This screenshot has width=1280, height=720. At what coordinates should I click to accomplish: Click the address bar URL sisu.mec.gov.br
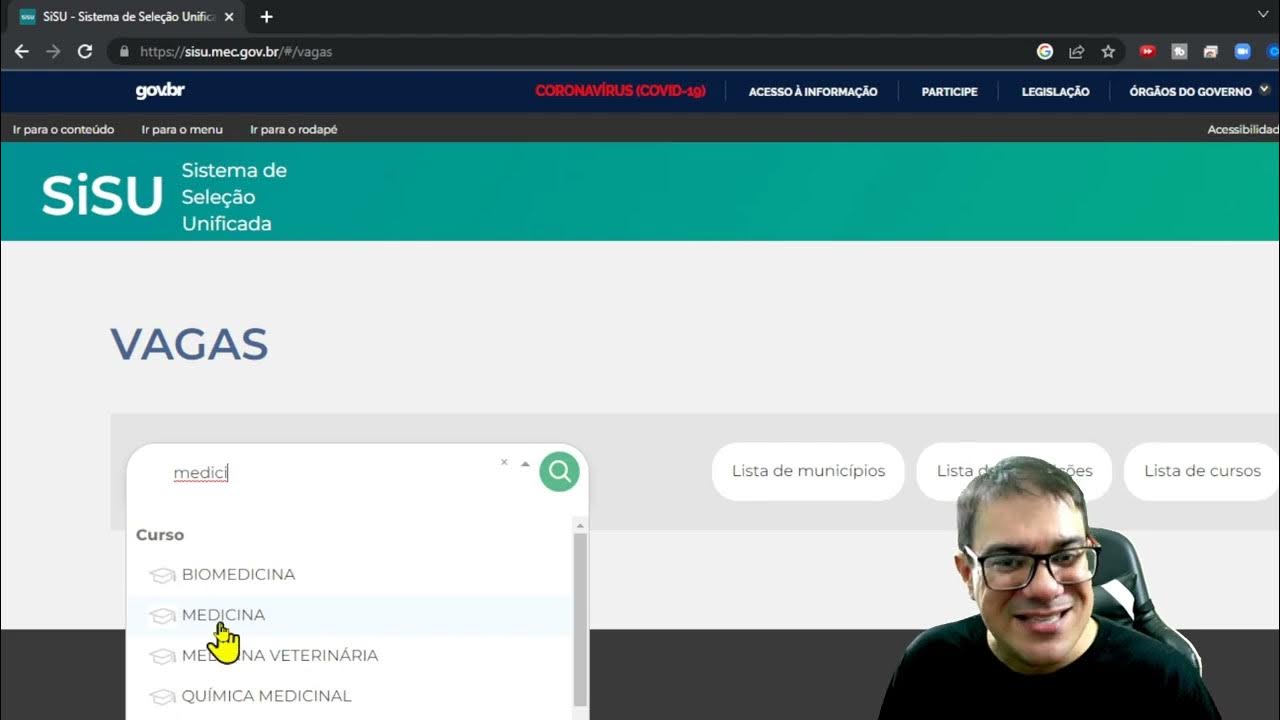point(236,52)
